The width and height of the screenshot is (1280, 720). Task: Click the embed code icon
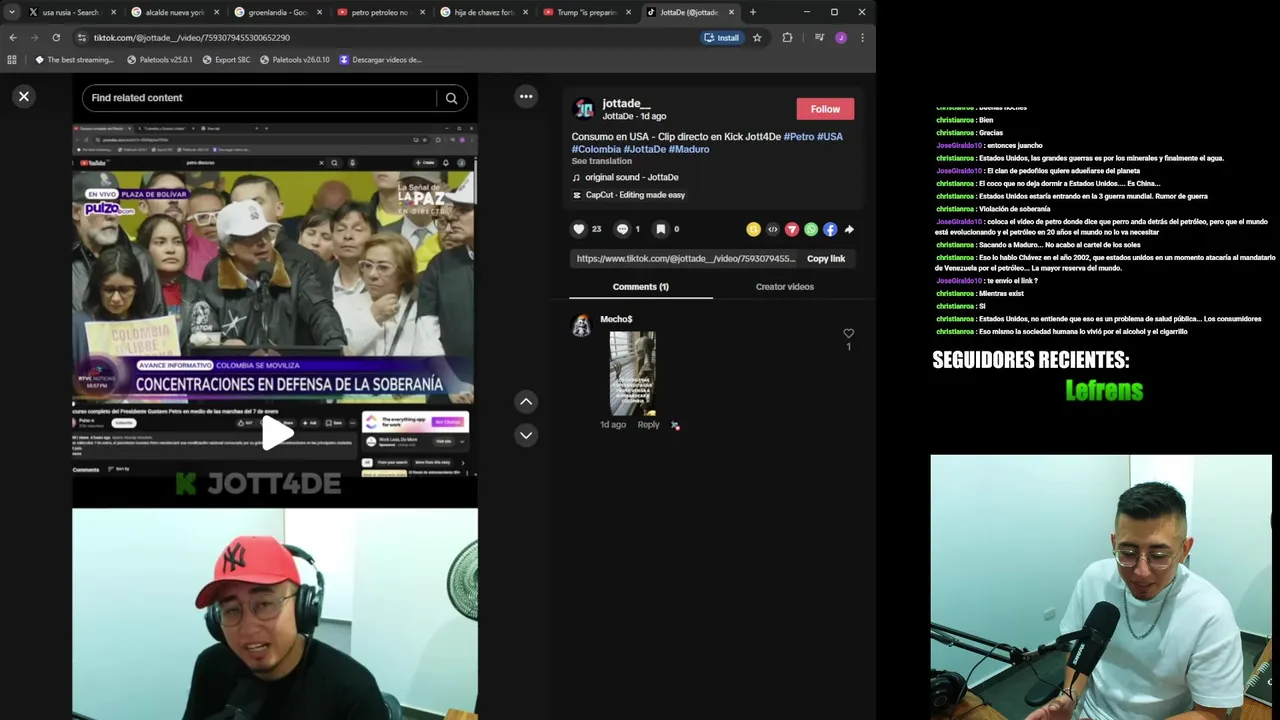pyautogui.click(x=772, y=229)
